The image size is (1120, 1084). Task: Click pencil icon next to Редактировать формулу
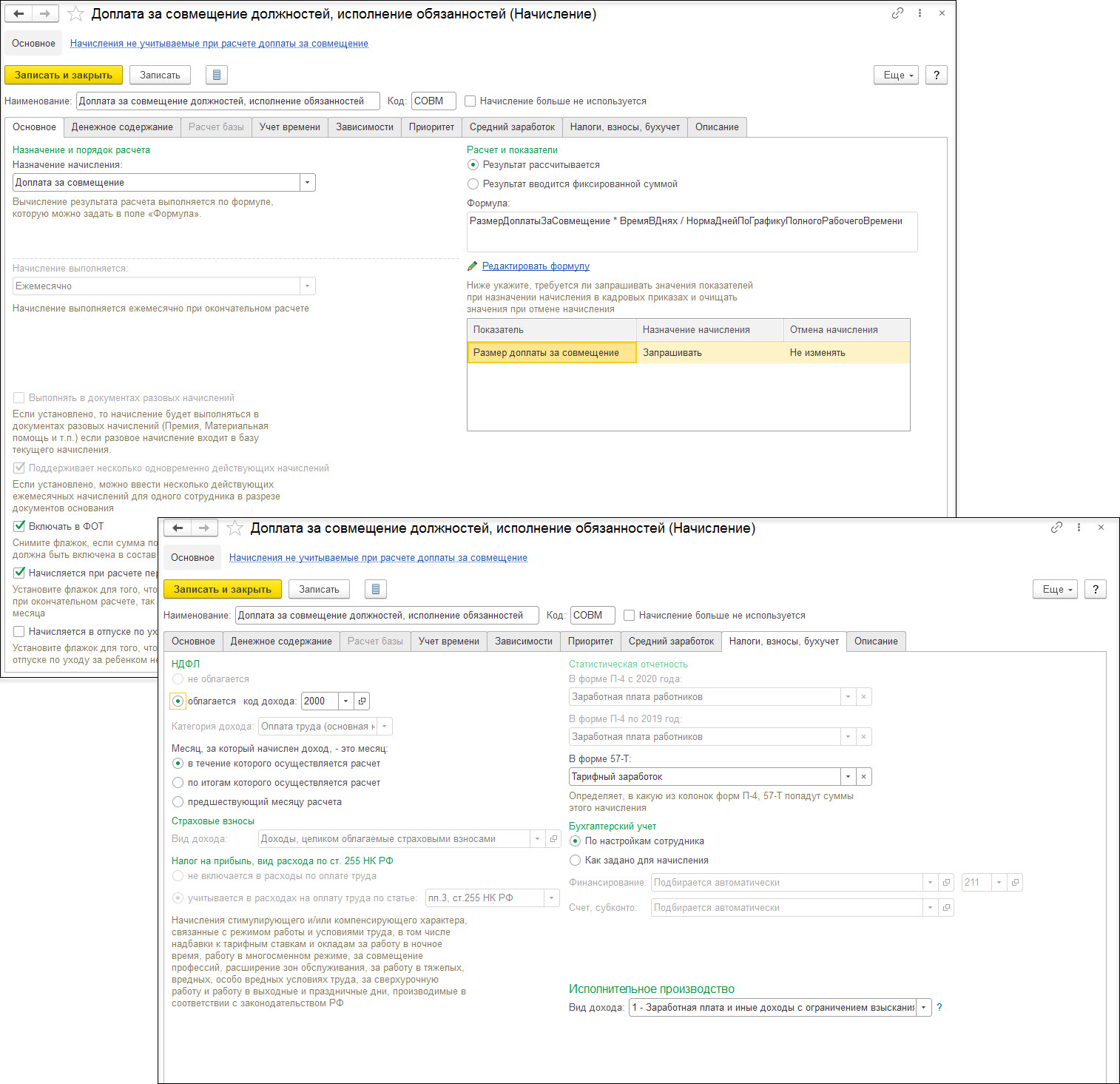click(x=473, y=266)
